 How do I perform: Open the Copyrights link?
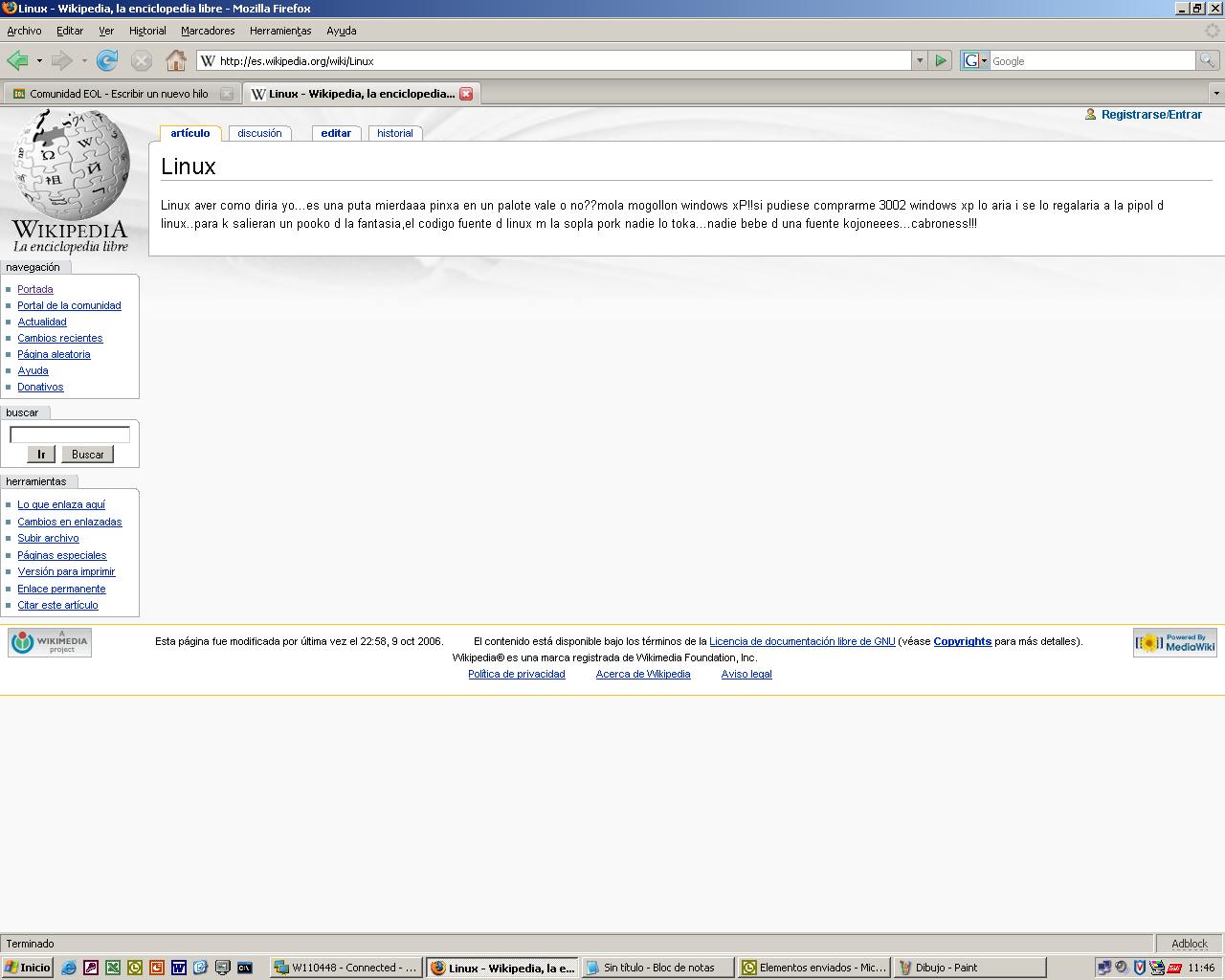pos(962,641)
